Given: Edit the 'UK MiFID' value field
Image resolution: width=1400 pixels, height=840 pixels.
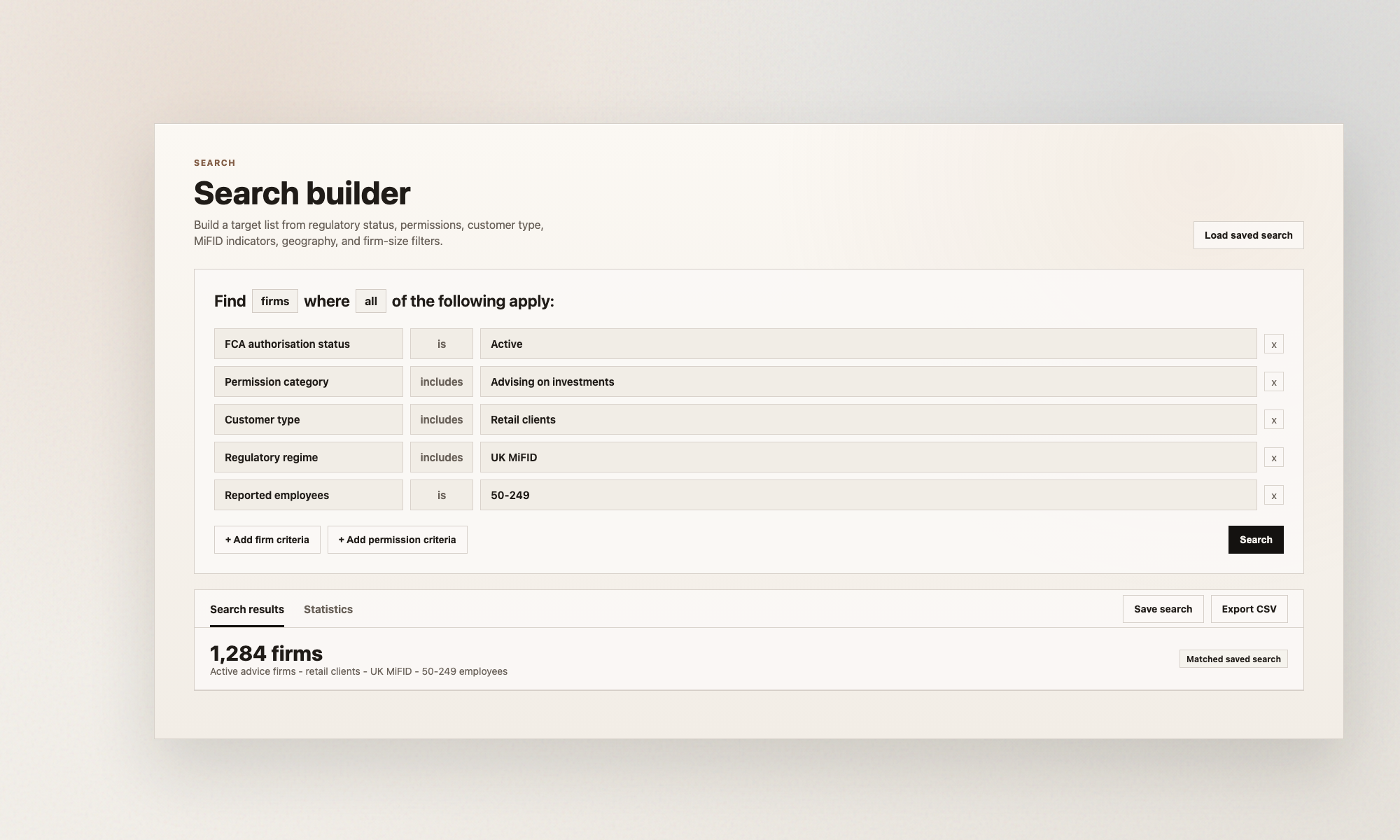Looking at the screenshot, I should coord(868,457).
